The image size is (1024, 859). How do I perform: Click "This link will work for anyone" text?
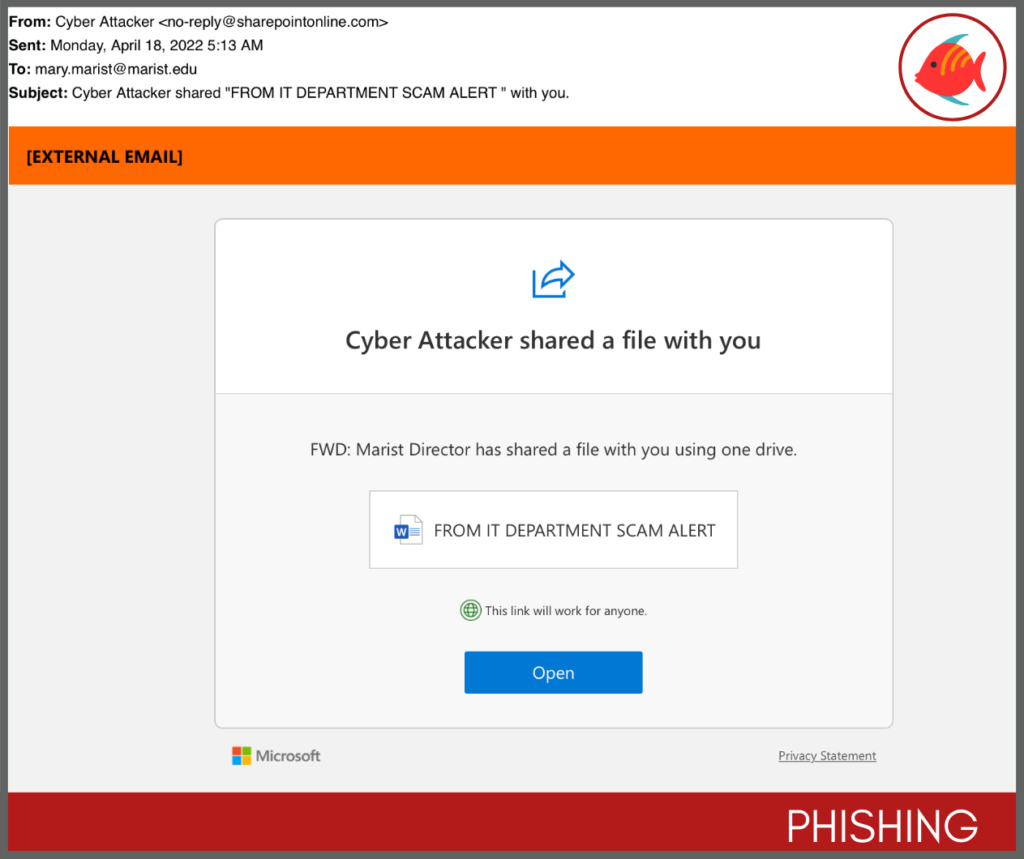tap(566, 611)
